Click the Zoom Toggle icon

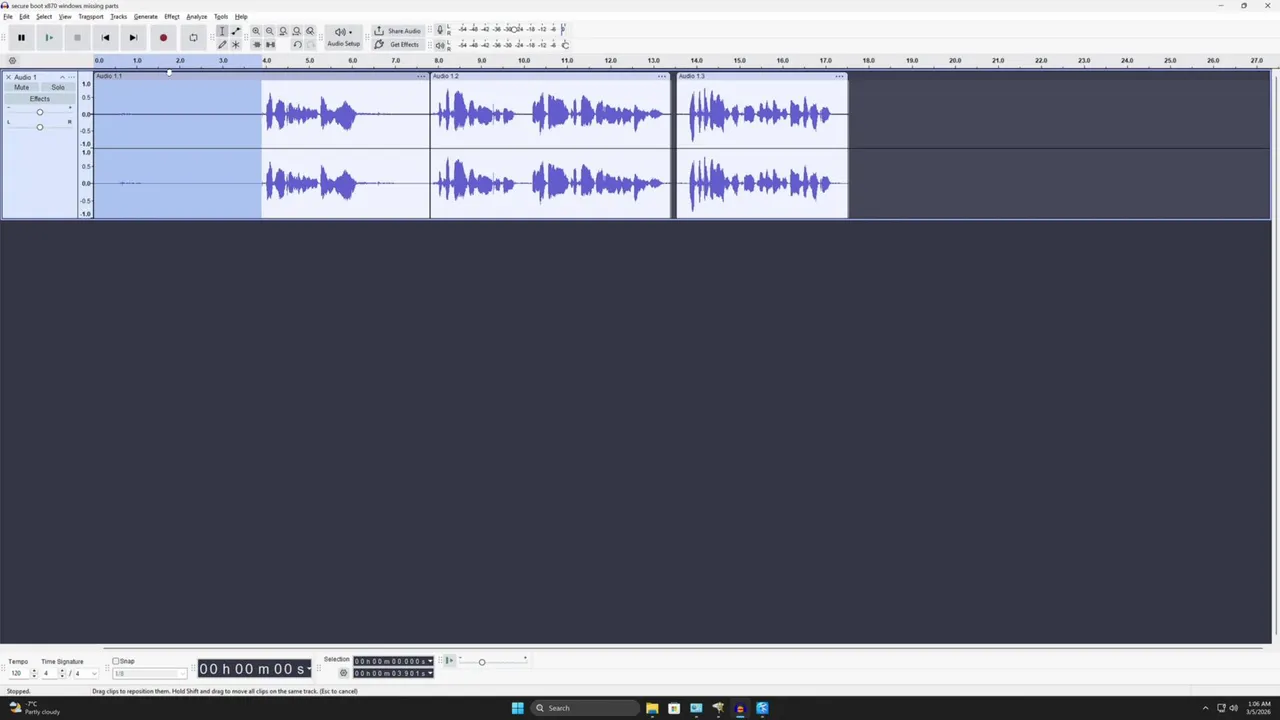pos(310,31)
